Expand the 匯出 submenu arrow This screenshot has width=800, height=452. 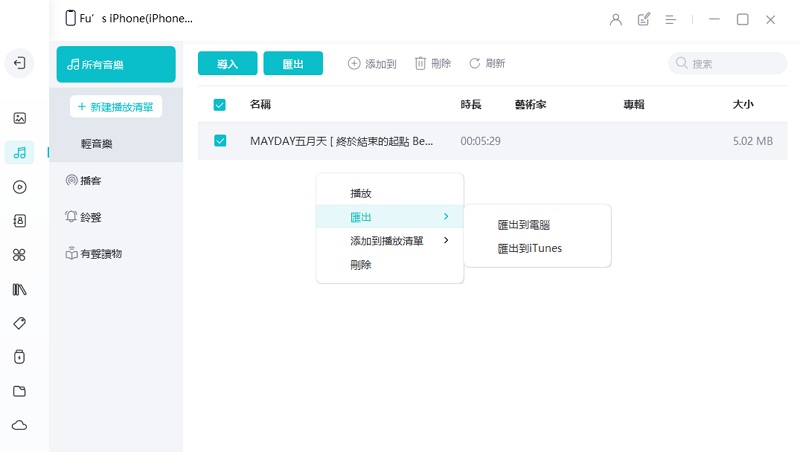(446, 216)
